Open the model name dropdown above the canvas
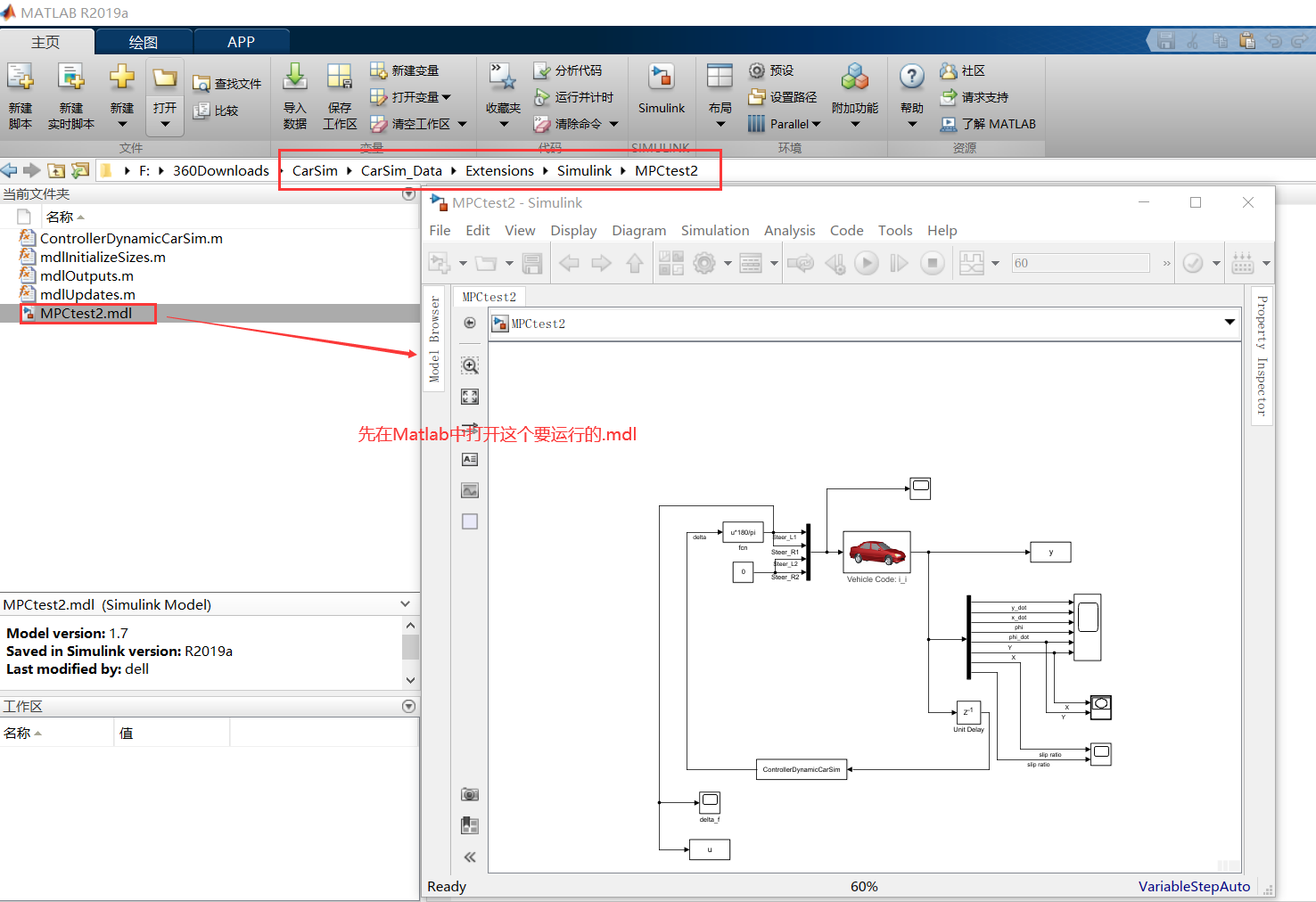 click(1230, 323)
